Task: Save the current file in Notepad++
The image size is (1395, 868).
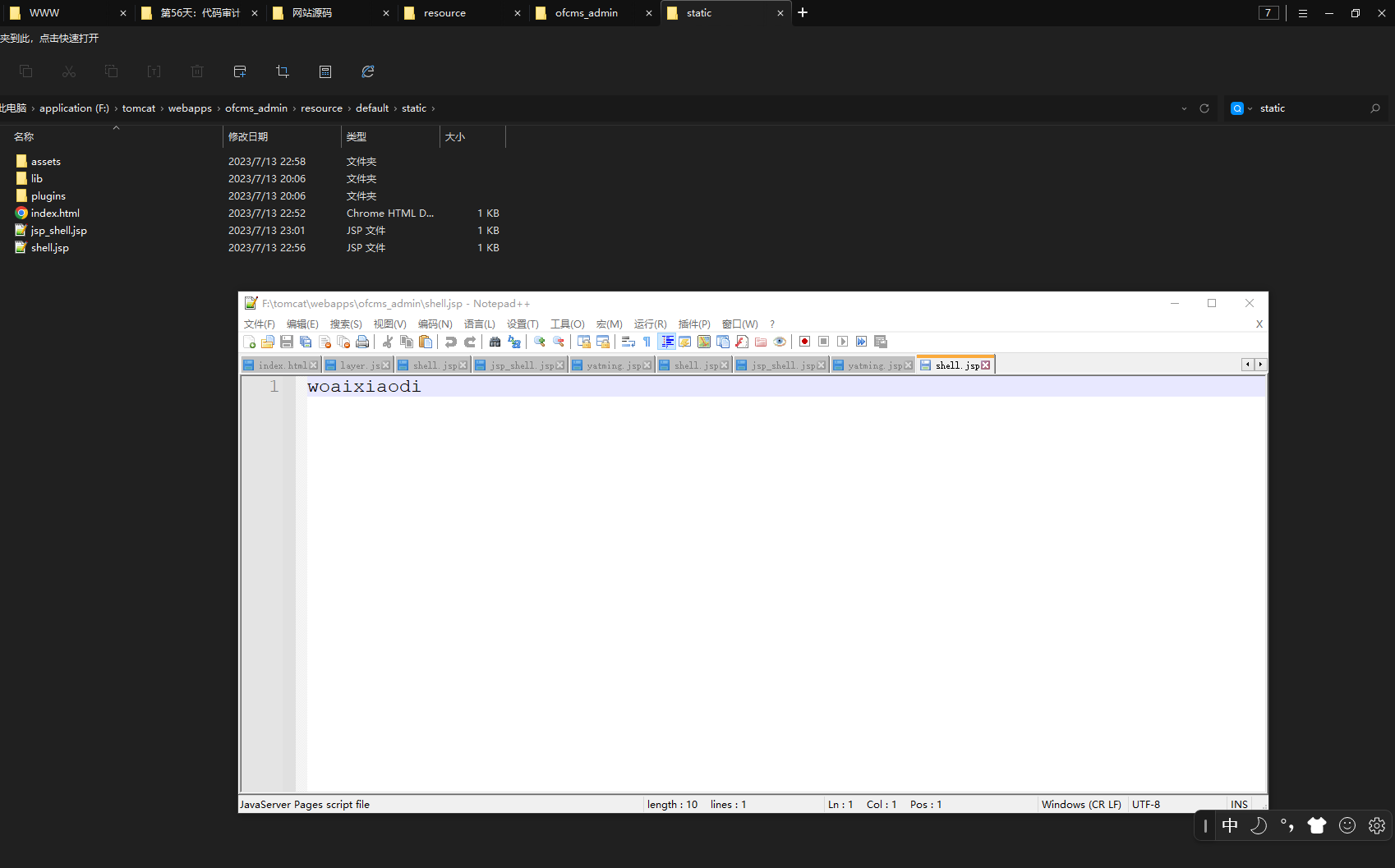Action: (x=287, y=342)
